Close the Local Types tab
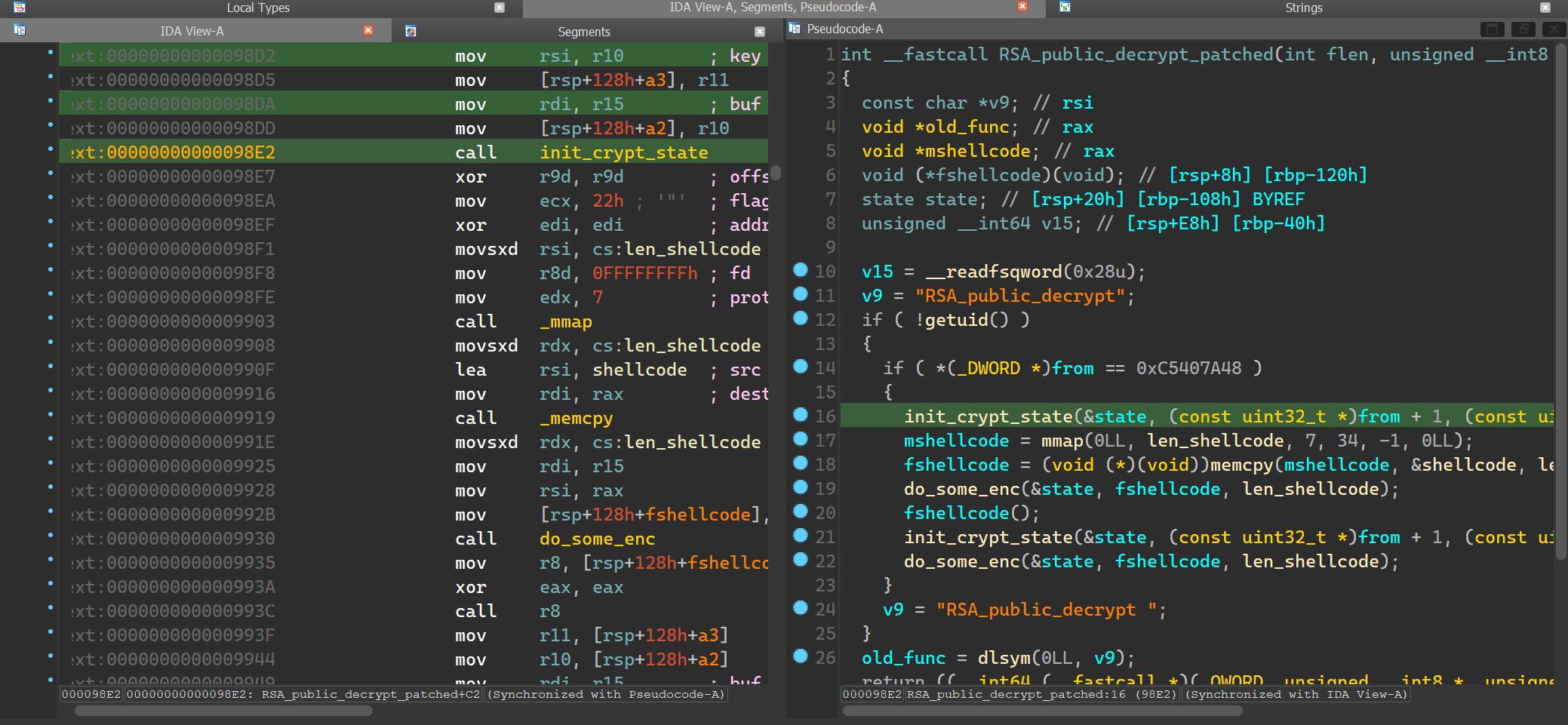The height and width of the screenshot is (725, 1568). click(x=499, y=8)
